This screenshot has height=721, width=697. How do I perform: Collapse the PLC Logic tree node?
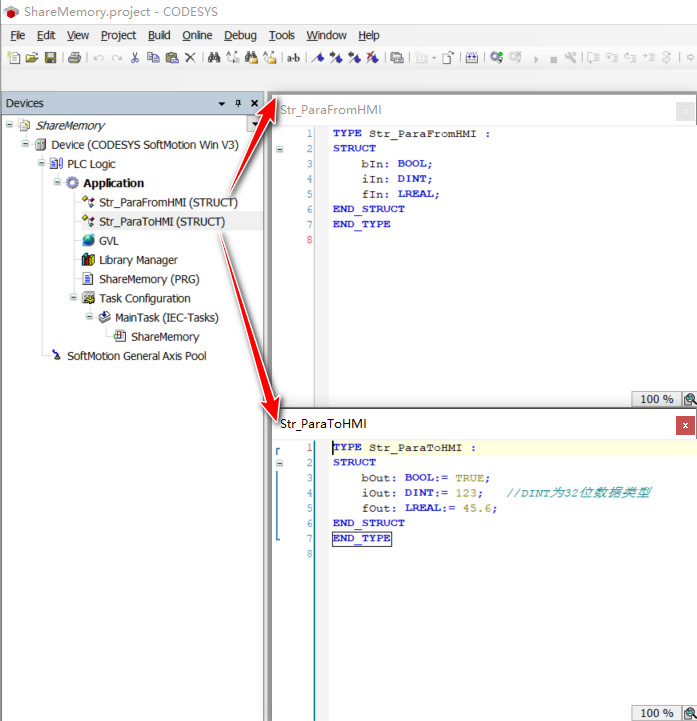[41, 163]
